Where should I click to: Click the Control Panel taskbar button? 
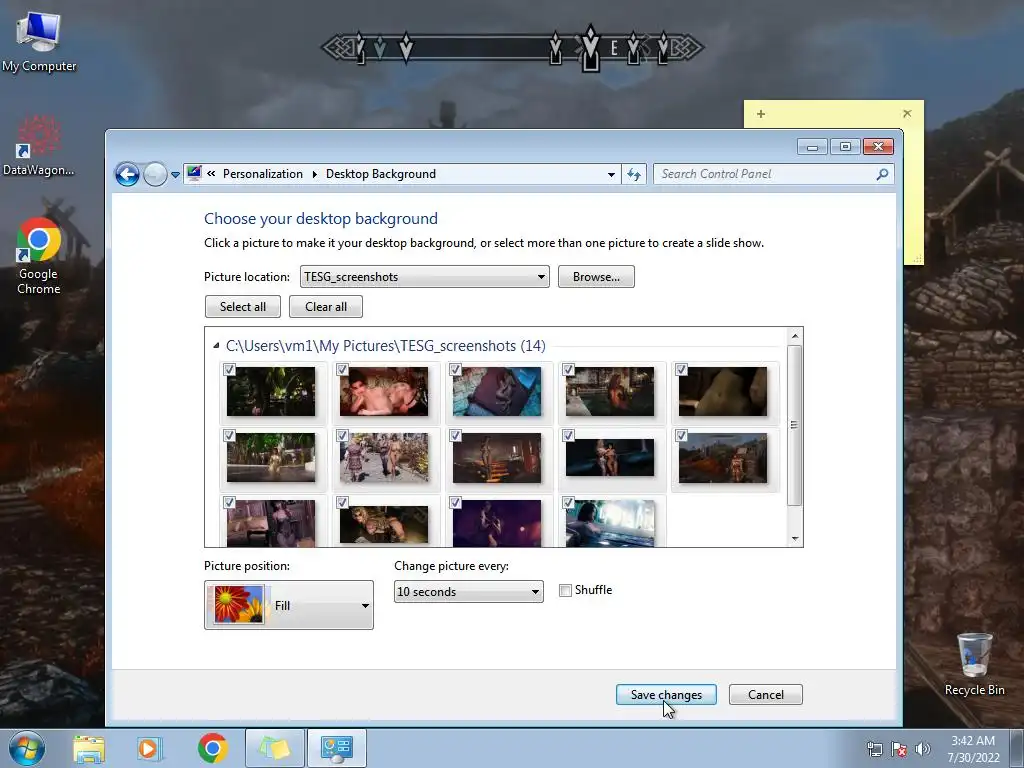coord(337,748)
